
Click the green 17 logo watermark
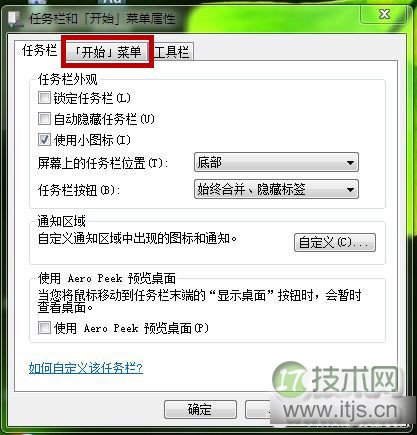[x=291, y=380]
